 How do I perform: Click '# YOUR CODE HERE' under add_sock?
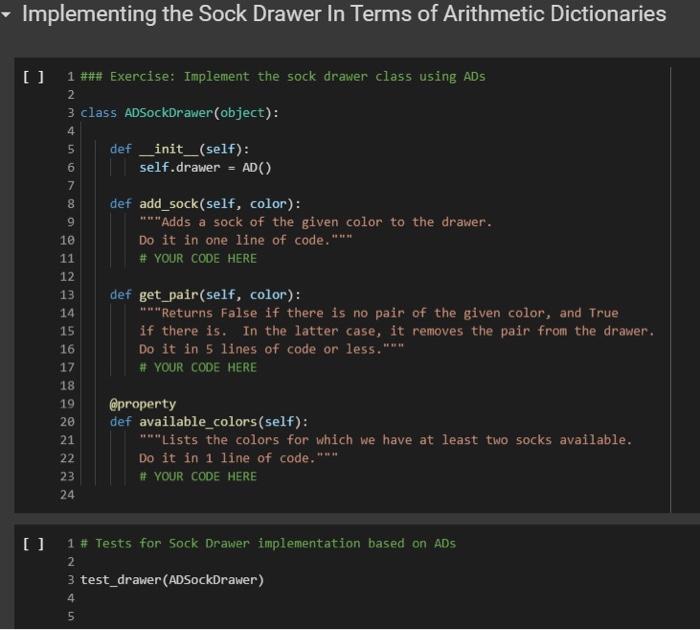(x=198, y=259)
